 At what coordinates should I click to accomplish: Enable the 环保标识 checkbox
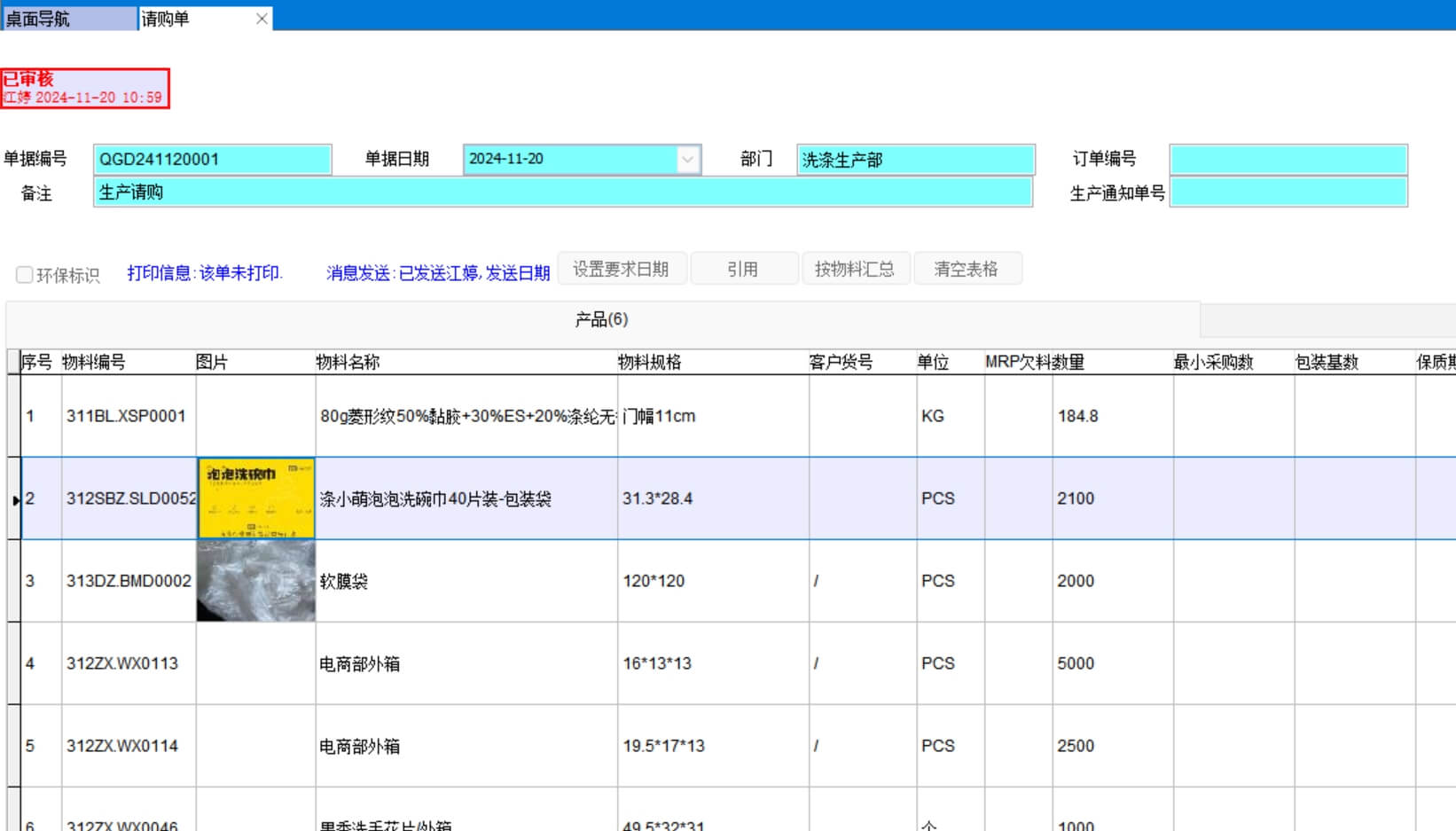pyautogui.click(x=25, y=275)
